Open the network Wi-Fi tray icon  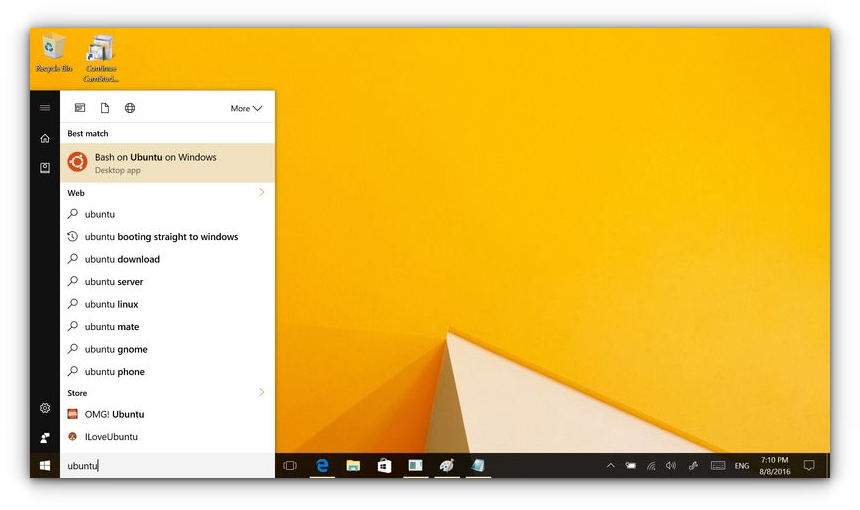651,466
